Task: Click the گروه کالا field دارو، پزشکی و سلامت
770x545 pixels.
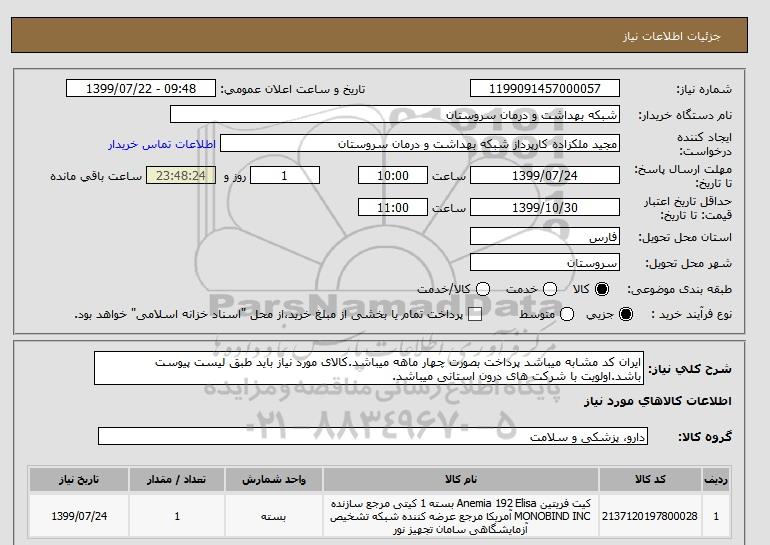Action: pos(373,436)
